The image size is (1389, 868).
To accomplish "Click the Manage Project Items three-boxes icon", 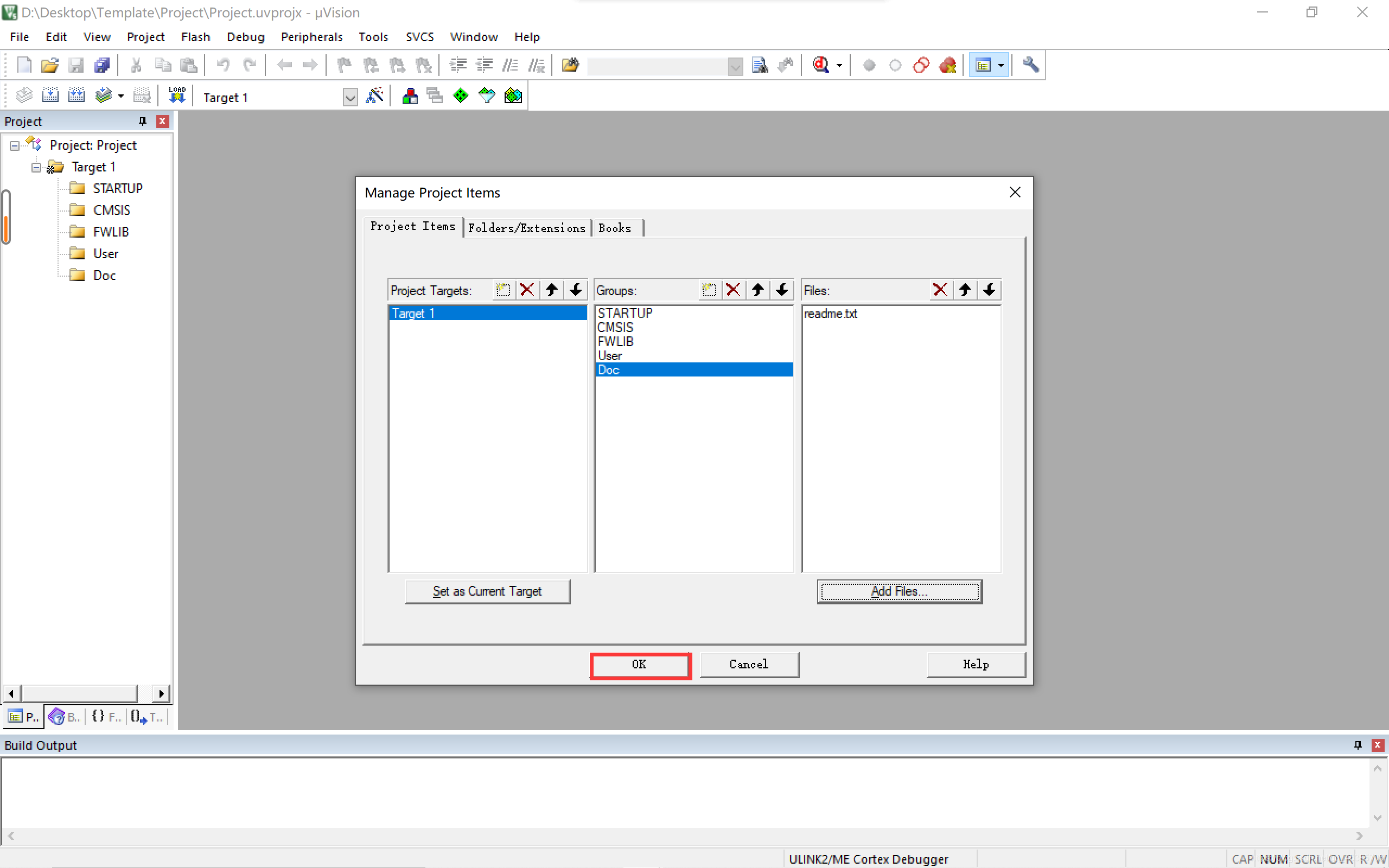I will click(x=410, y=95).
